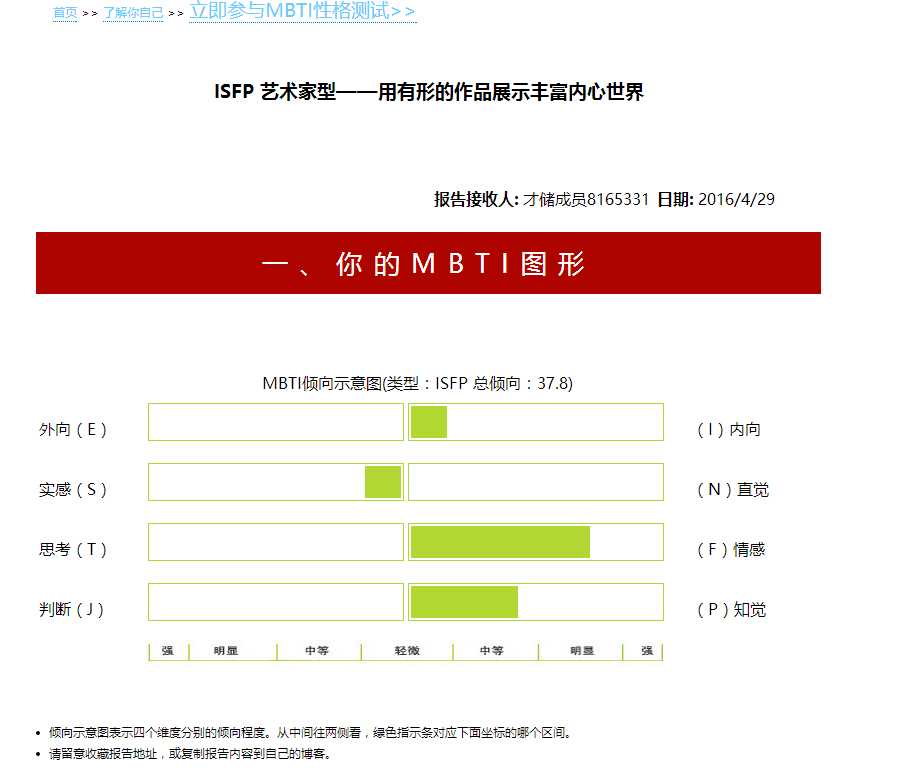Viewport: 900px width, 773px height.
Task: Click the 思考 (T) axis label
Action: pyautogui.click(x=73, y=549)
